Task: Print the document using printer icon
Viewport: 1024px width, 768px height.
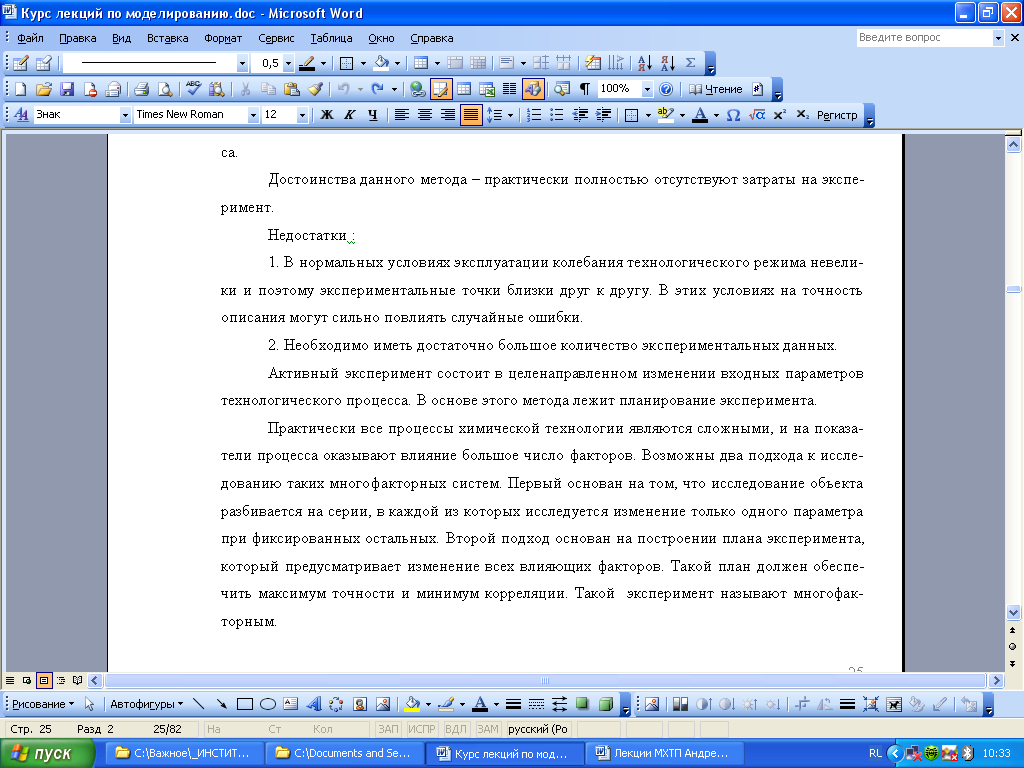Action: [142, 89]
